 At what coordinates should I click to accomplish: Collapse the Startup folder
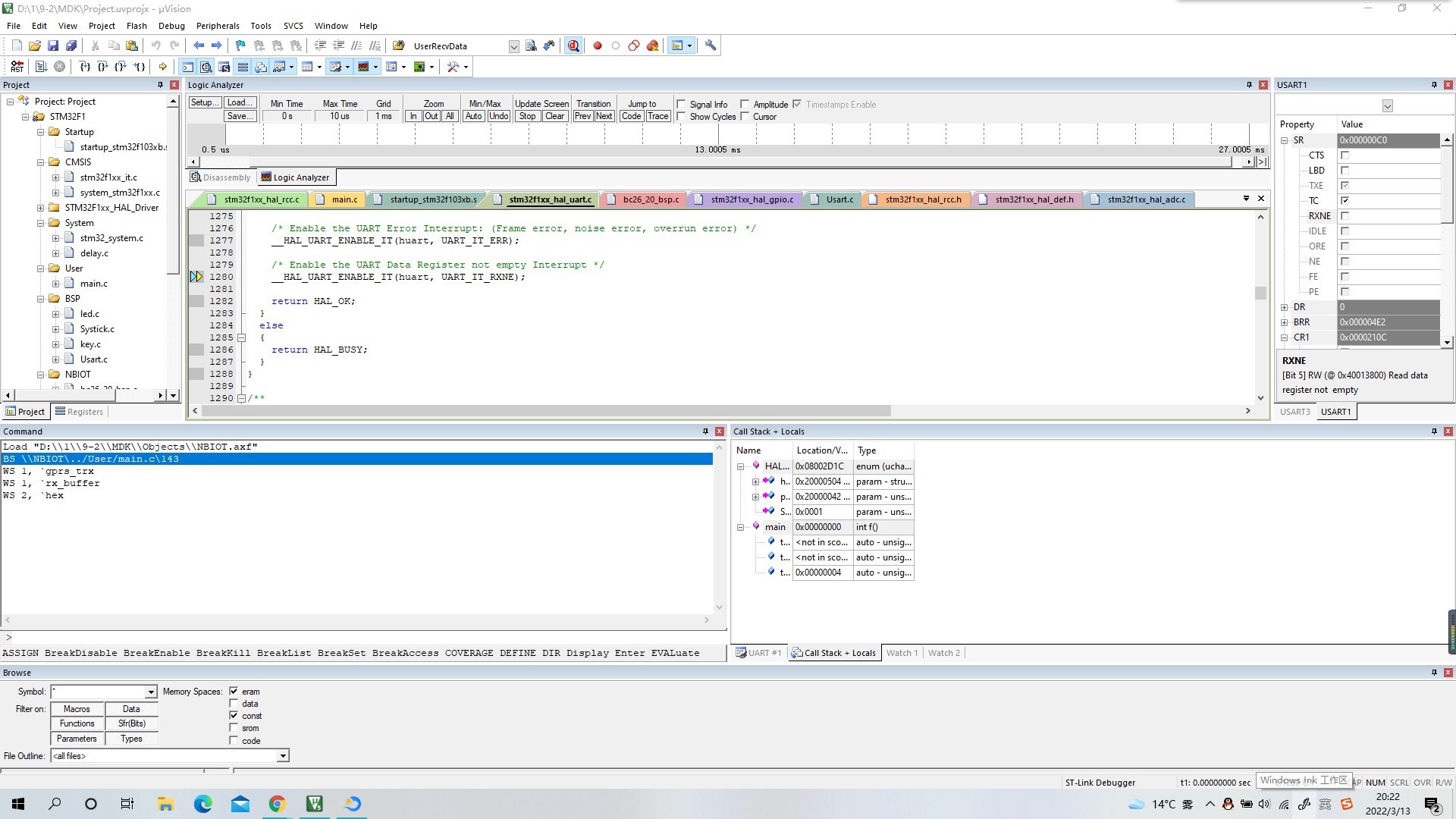click(x=41, y=132)
